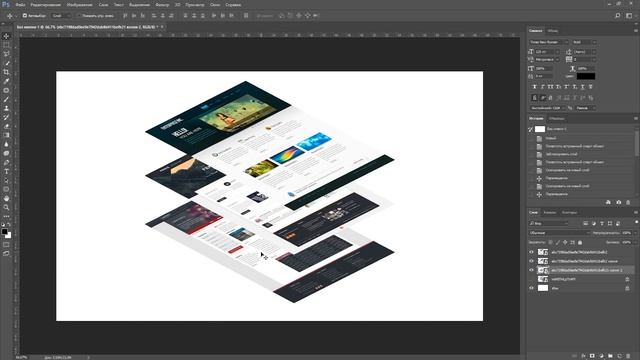This screenshot has height=360, width=640.
Task: Open the Файл menu
Action: [x=20, y=5]
